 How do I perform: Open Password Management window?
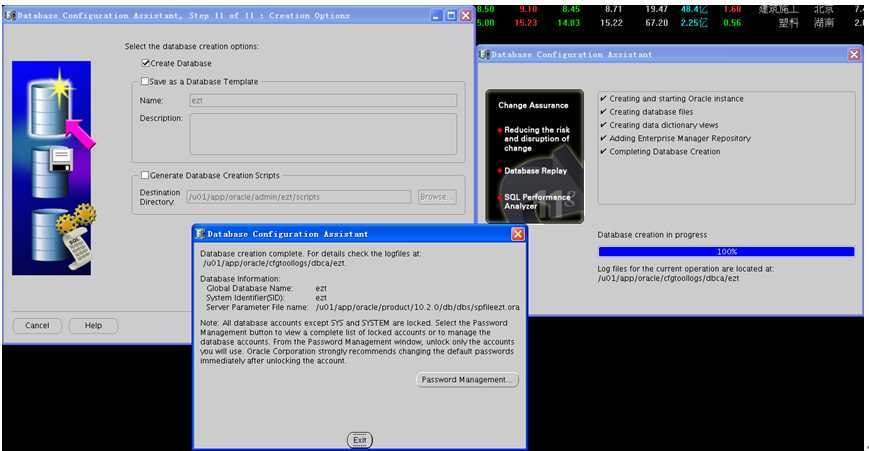point(467,380)
